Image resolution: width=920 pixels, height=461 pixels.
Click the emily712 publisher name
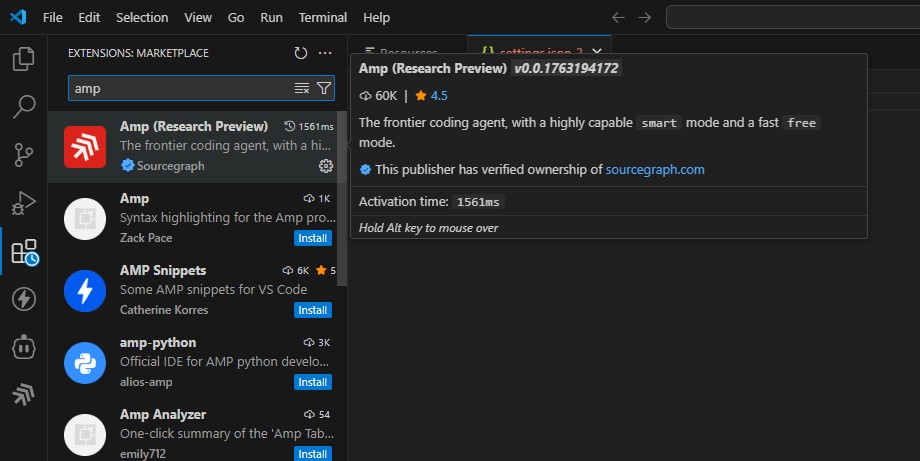click(x=143, y=454)
